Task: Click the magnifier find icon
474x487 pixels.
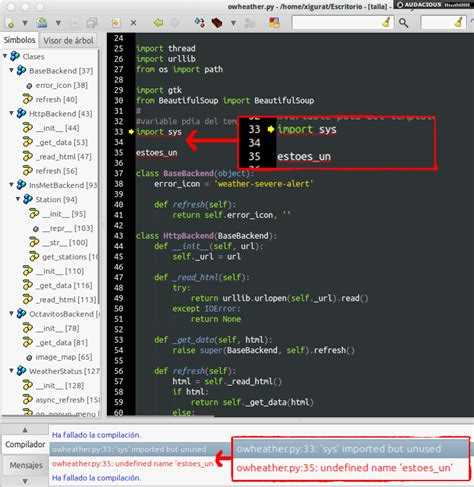Action: (403, 23)
